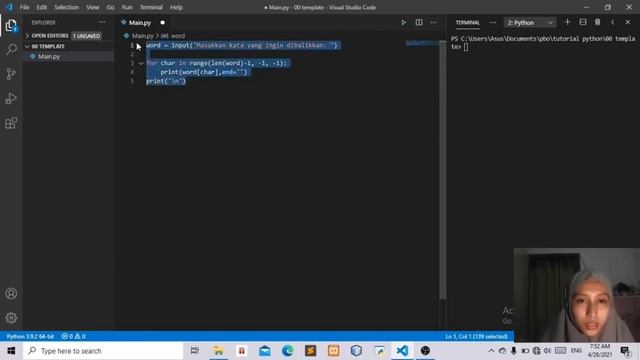Click the ENG language indicator
Image resolution: width=640 pixels, height=360 pixels.
point(576,351)
